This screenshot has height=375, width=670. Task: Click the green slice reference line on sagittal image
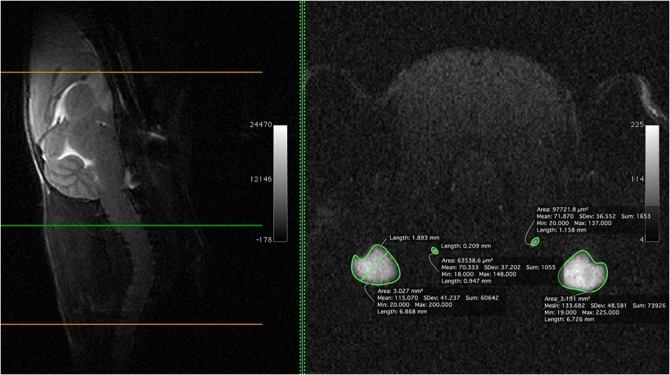pyautogui.click(x=131, y=226)
